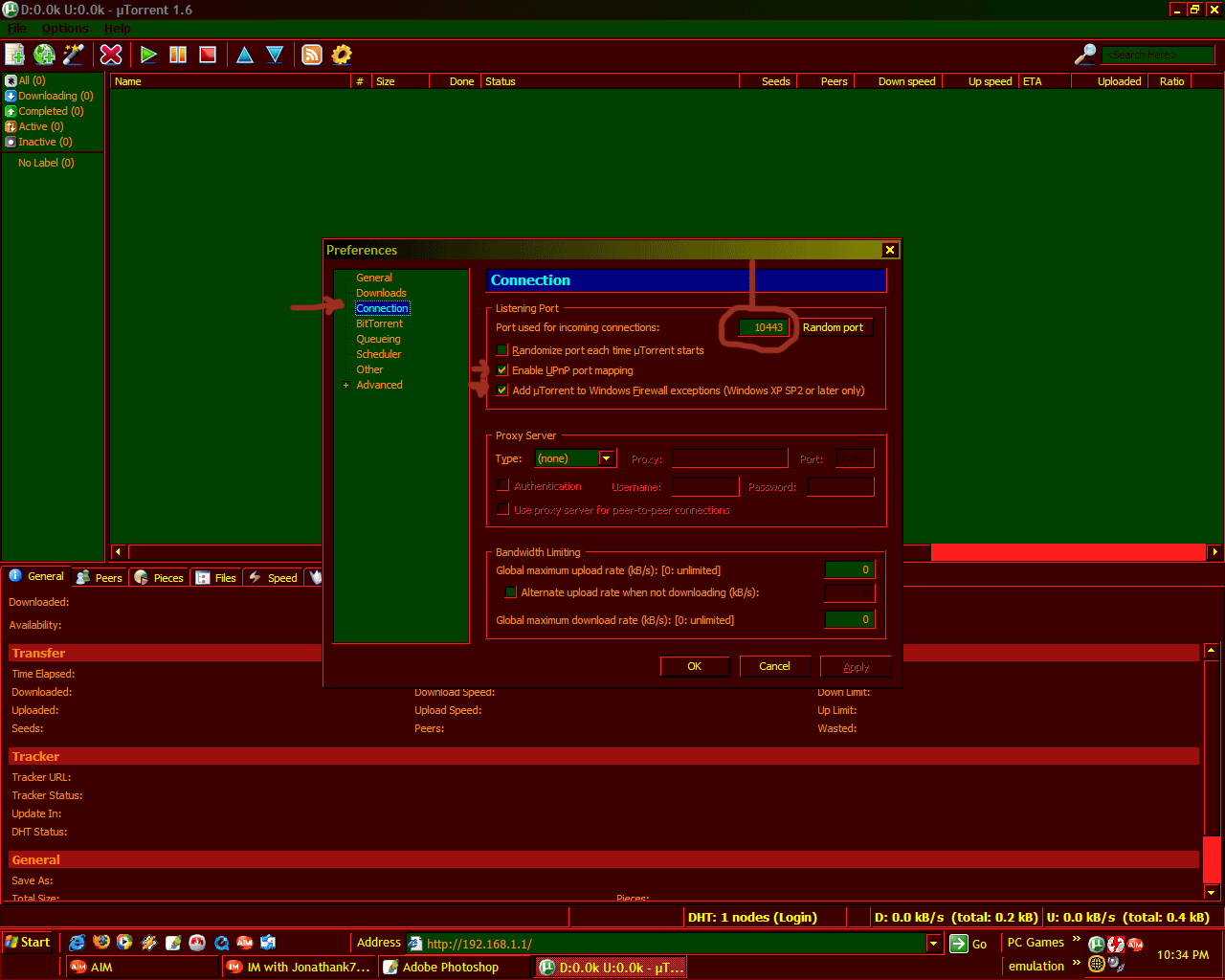Switch to the Files tab
This screenshot has height=980, width=1225.
click(x=216, y=577)
